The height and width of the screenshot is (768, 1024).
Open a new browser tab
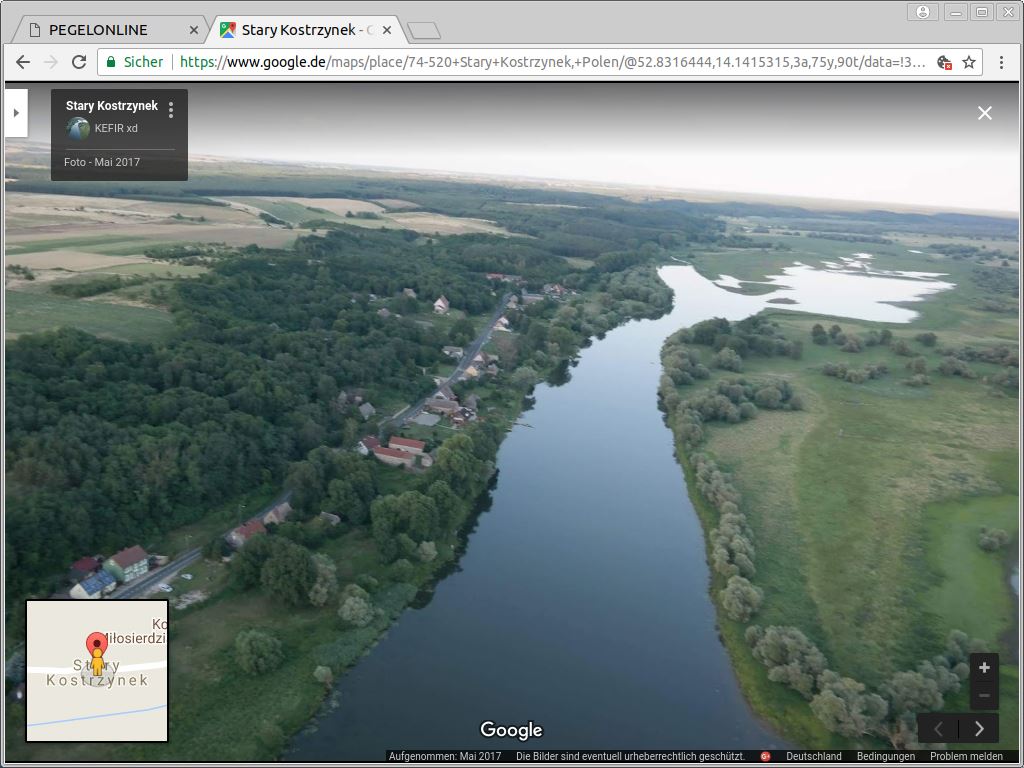coord(424,30)
